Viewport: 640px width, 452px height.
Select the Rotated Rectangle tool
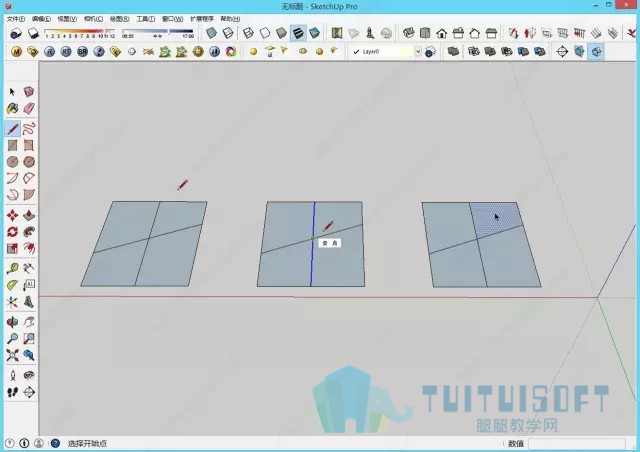29,145
